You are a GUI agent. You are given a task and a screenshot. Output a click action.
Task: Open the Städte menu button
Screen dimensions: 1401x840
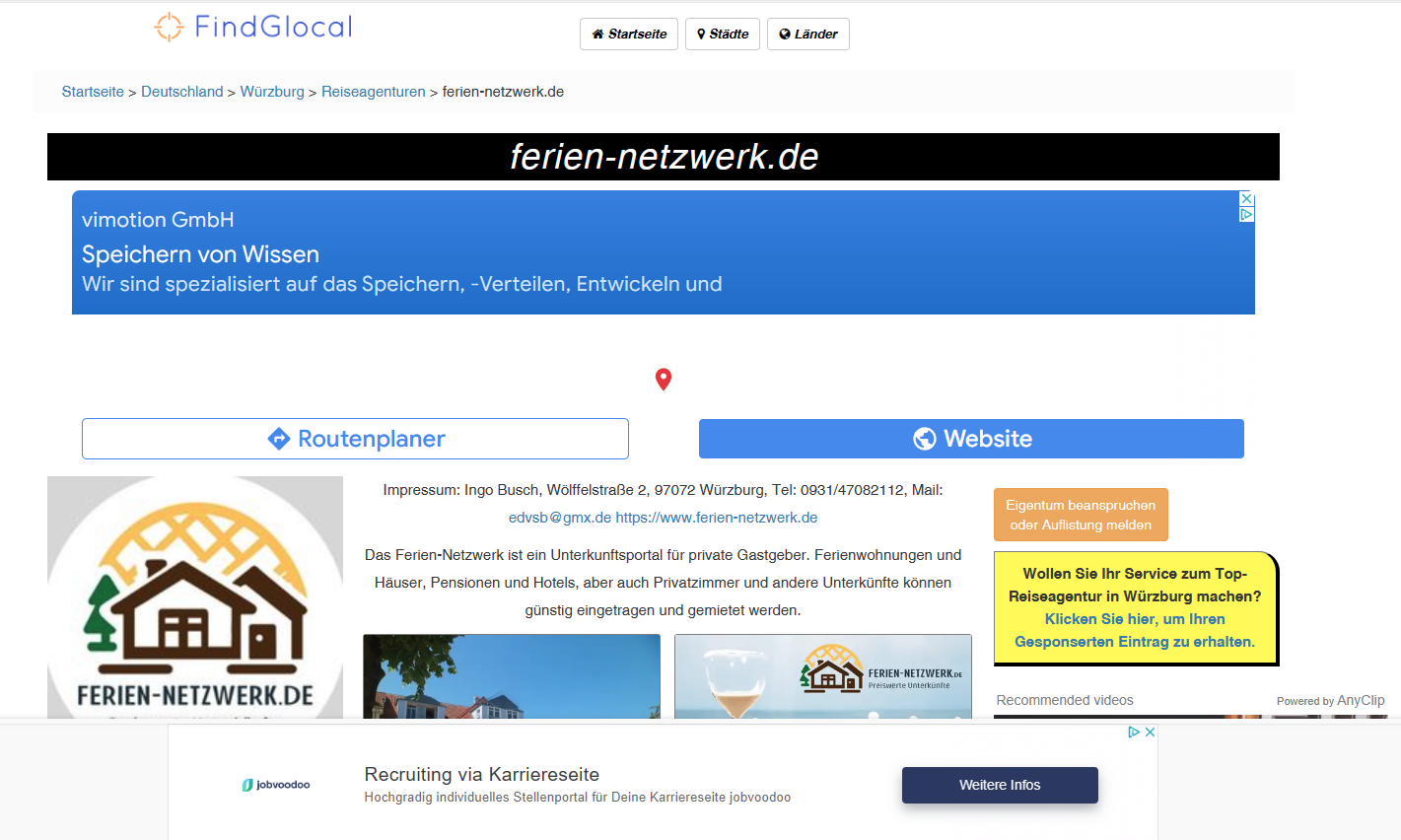pos(722,34)
